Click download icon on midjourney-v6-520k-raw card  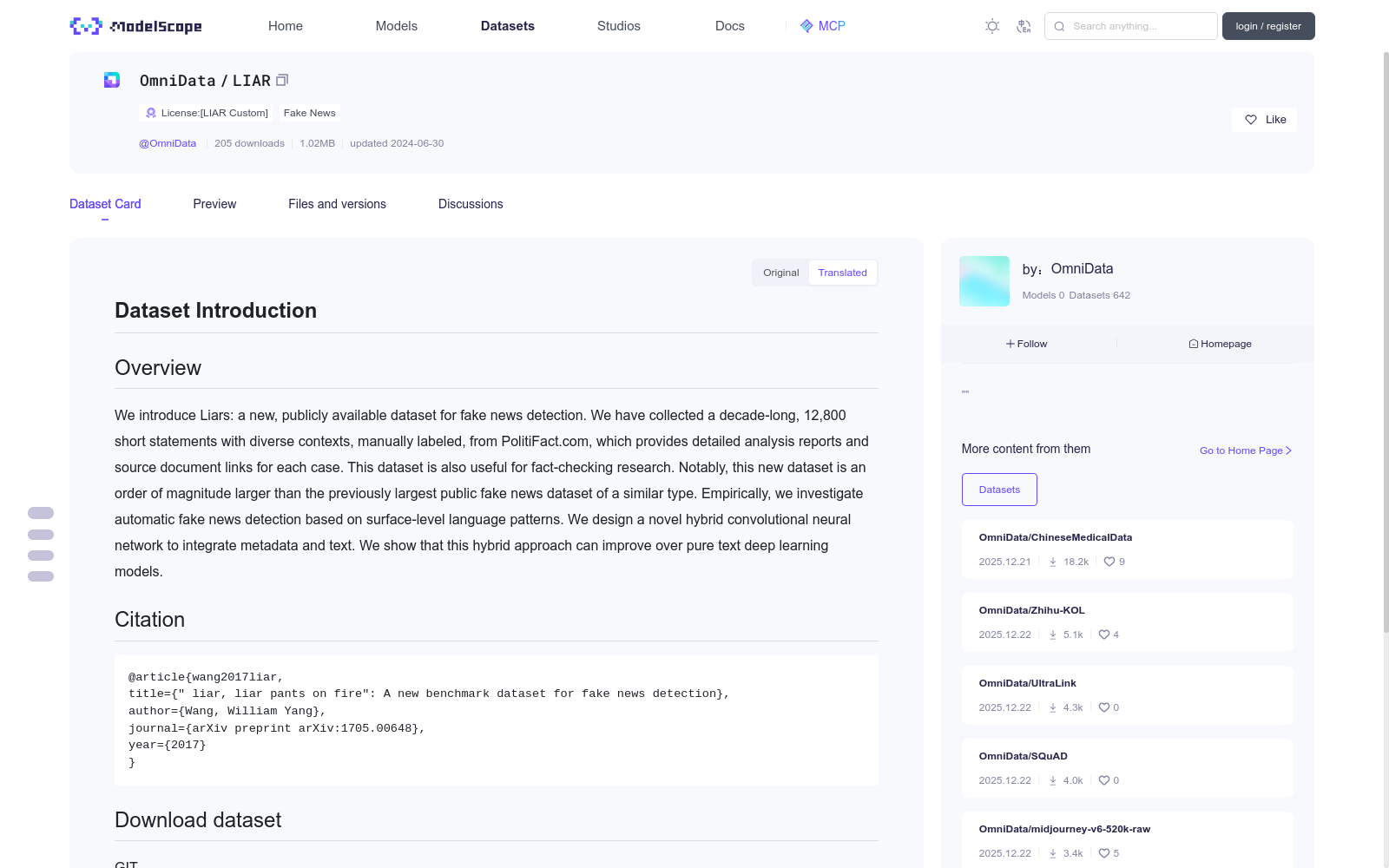[1053, 853]
